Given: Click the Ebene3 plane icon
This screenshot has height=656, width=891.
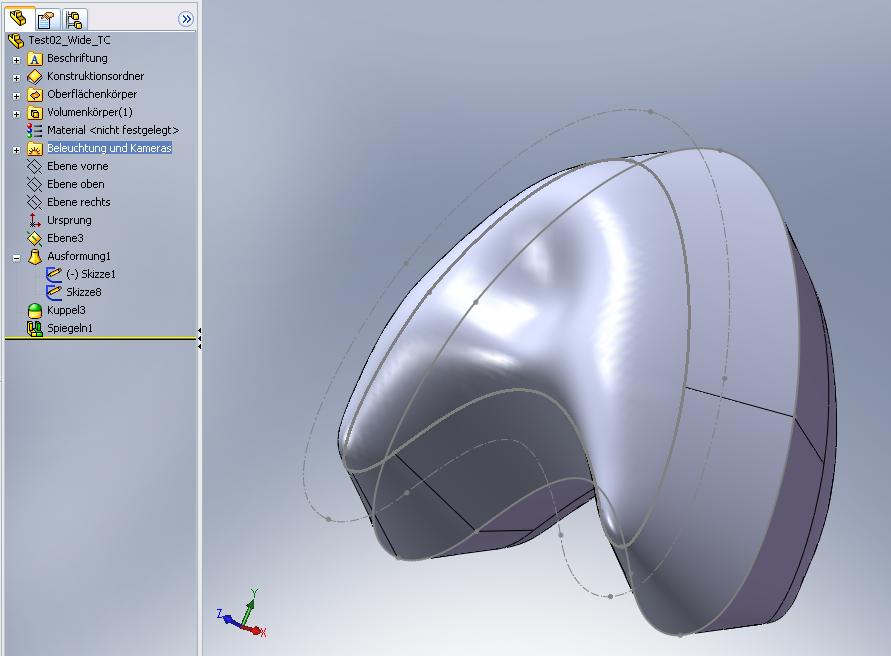Looking at the screenshot, I should [35, 238].
